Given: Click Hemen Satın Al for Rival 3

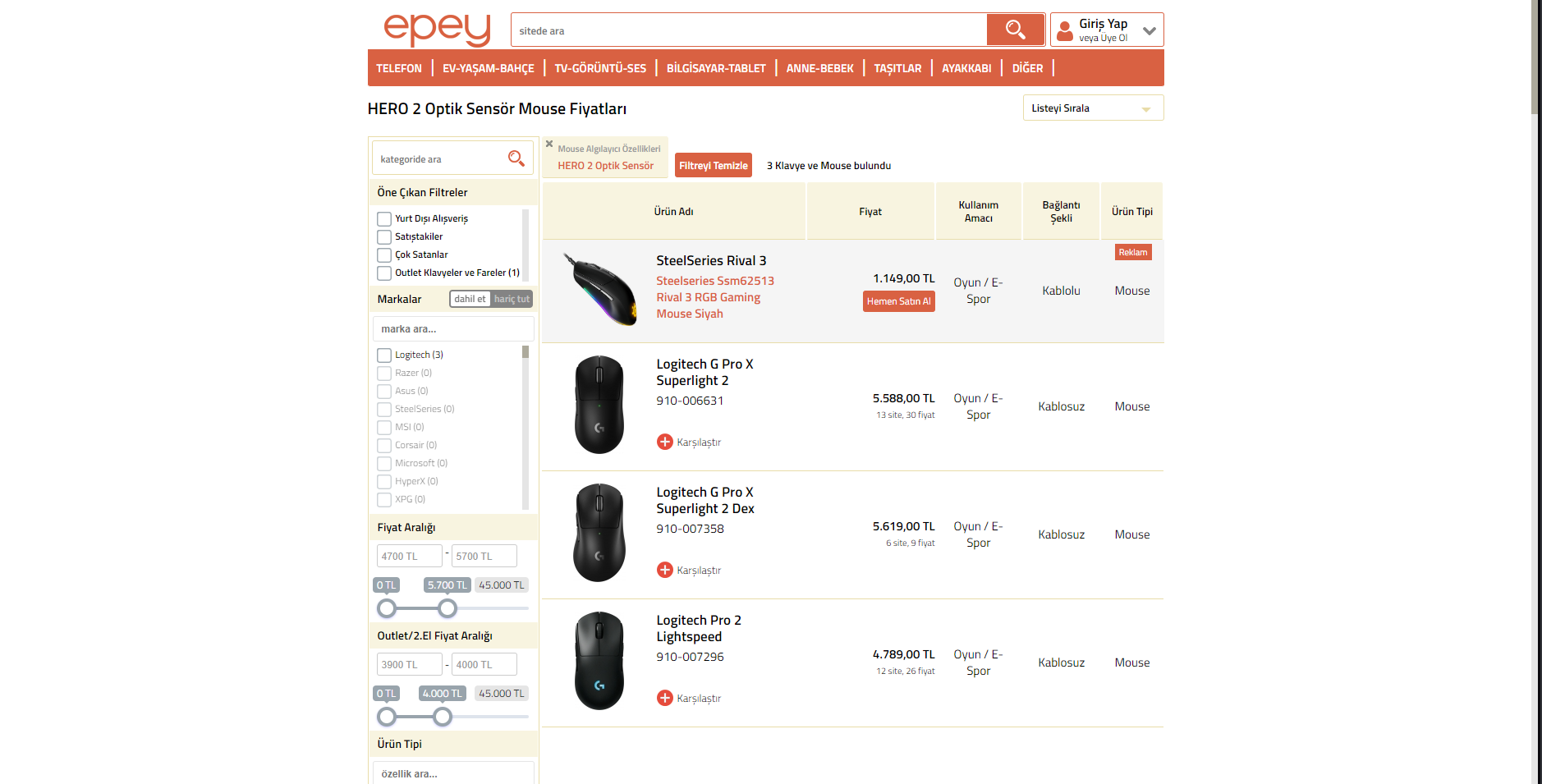Looking at the screenshot, I should click(x=899, y=301).
